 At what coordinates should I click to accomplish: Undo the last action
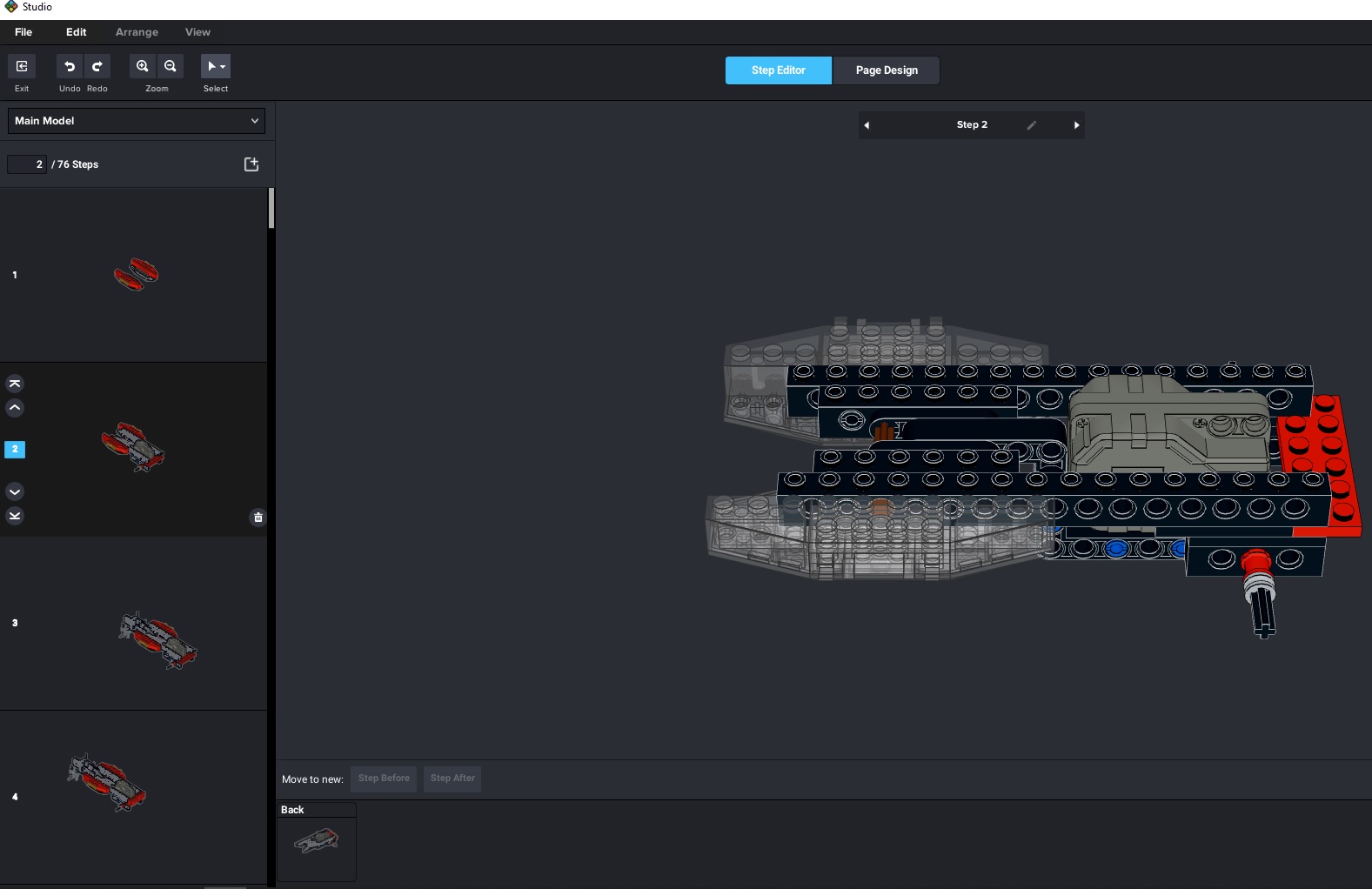pyautogui.click(x=70, y=66)
